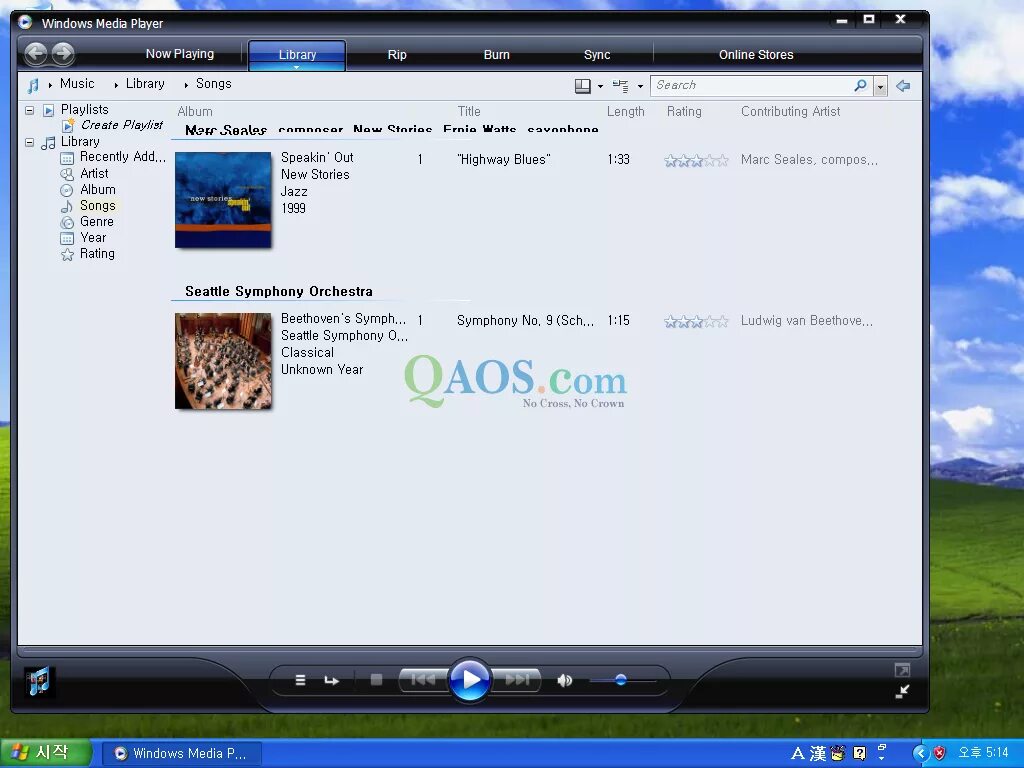1024x768 pixels.
Task: Open the Sync tab
Action: 597,55
